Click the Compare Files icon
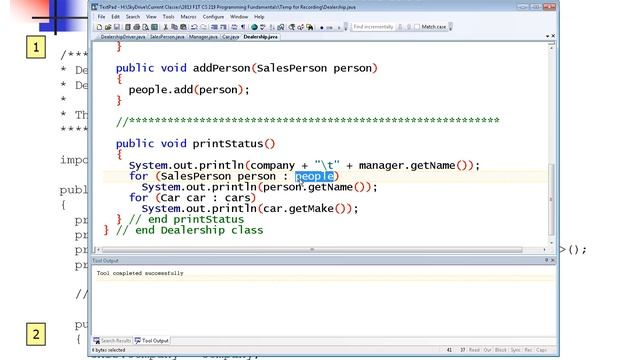The image size is (640, 360). 280,27
